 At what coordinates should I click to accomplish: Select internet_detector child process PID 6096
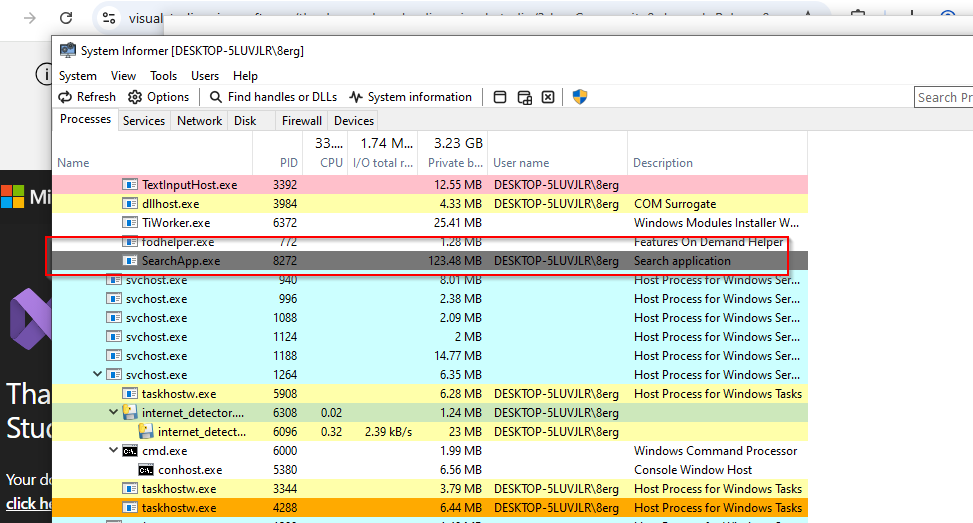click(430, 432)
